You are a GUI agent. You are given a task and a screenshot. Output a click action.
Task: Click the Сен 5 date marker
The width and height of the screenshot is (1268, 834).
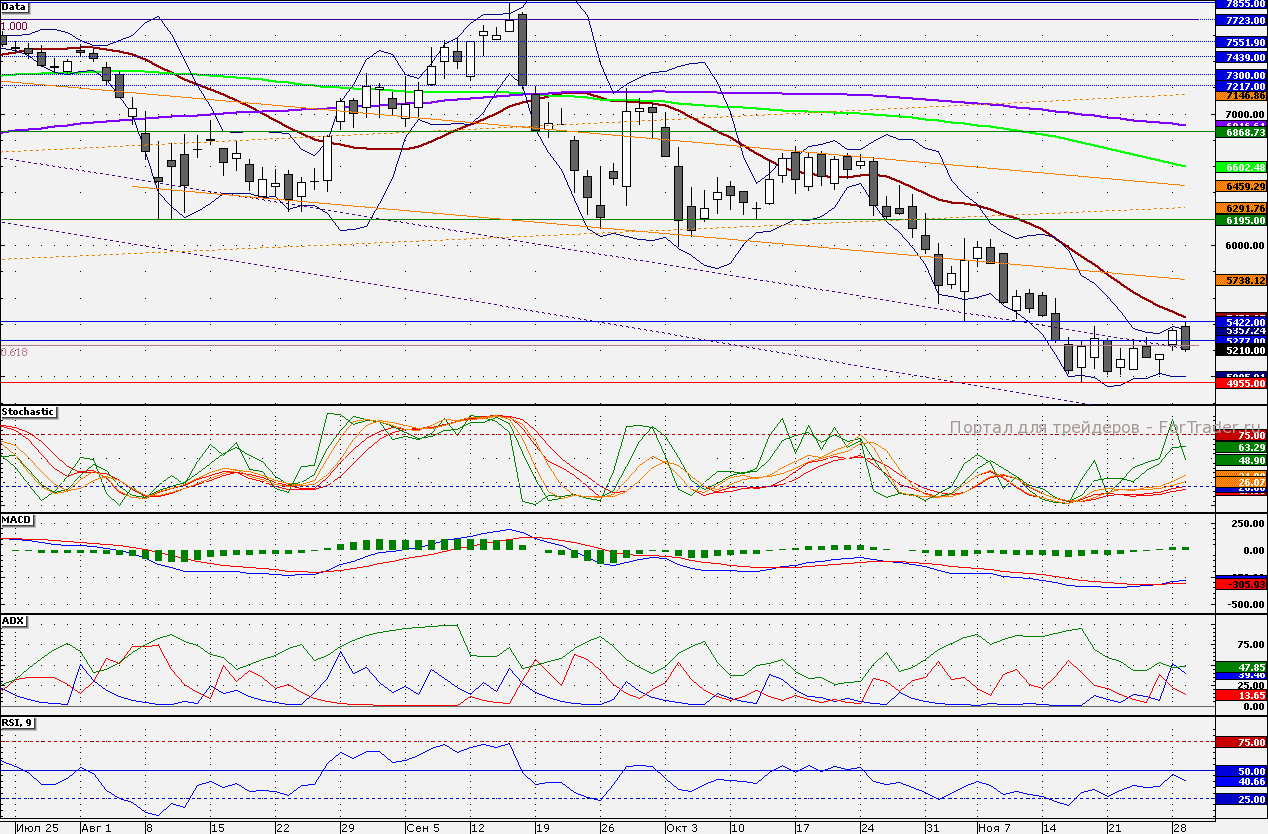click(x=423, y=828)
